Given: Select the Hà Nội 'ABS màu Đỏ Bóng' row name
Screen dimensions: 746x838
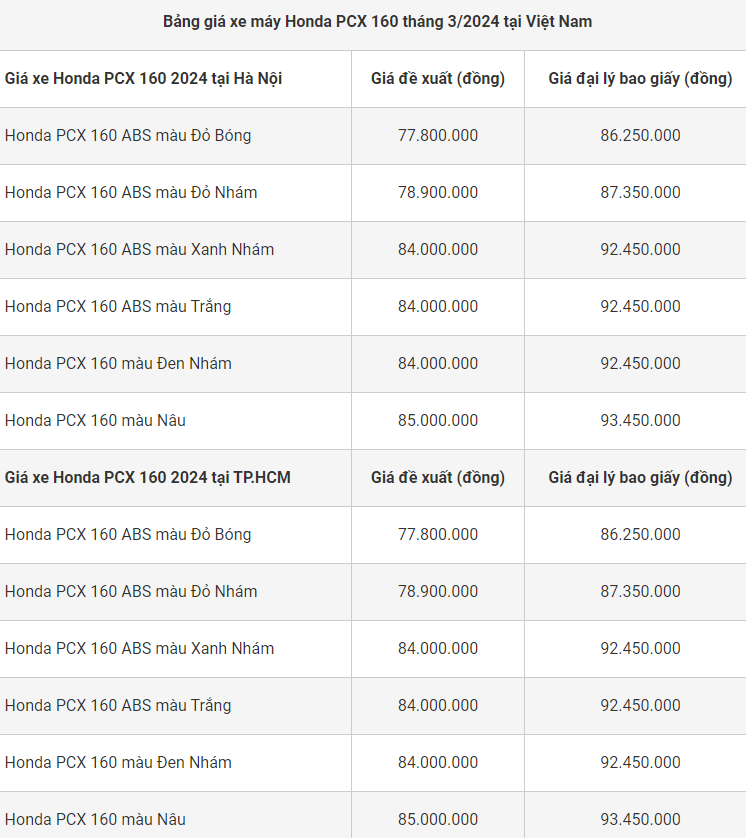Looking at the screenshot, I should [128, 135].
